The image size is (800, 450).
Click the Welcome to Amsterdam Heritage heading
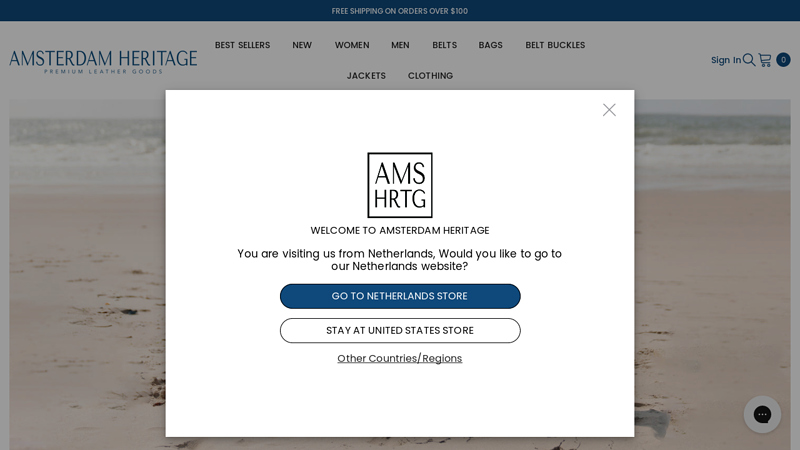399,230
